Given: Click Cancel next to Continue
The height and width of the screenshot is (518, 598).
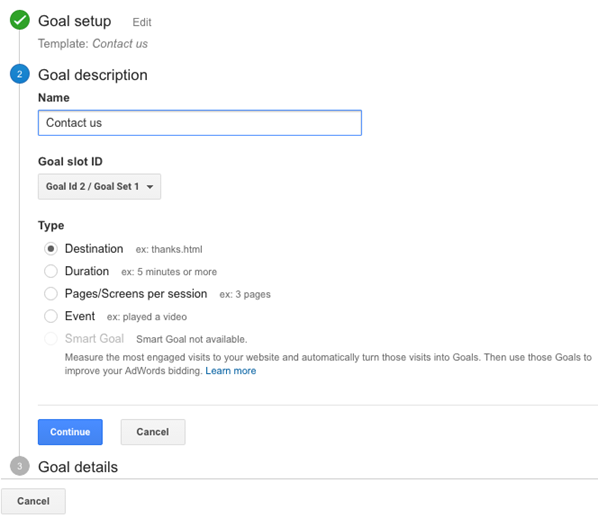Looking at the screenshot, I should coord(153,432).
